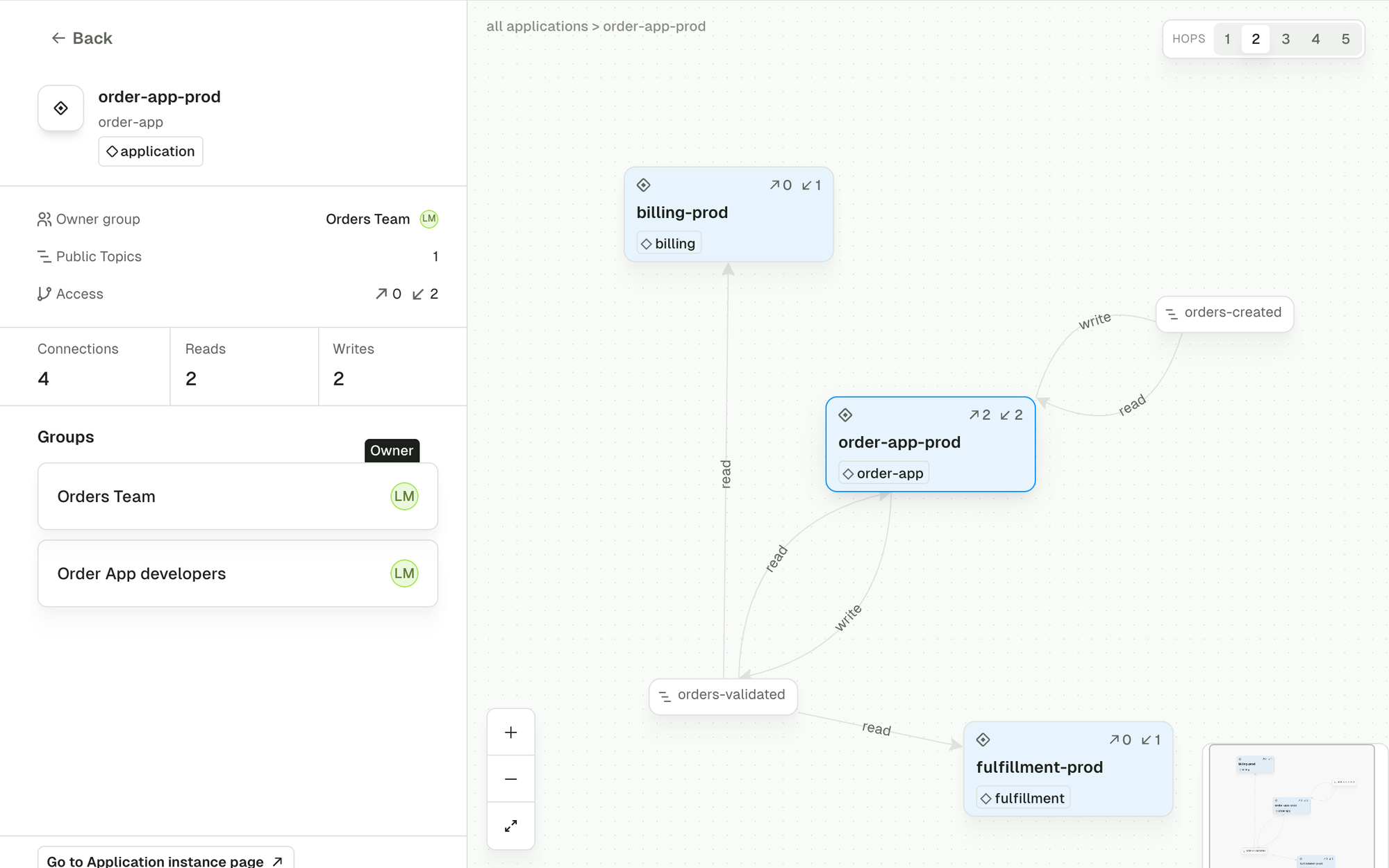1389x868 pixels.
Task: Set hops to 3
Action: pyautogui.click(x=1286, y=39)
